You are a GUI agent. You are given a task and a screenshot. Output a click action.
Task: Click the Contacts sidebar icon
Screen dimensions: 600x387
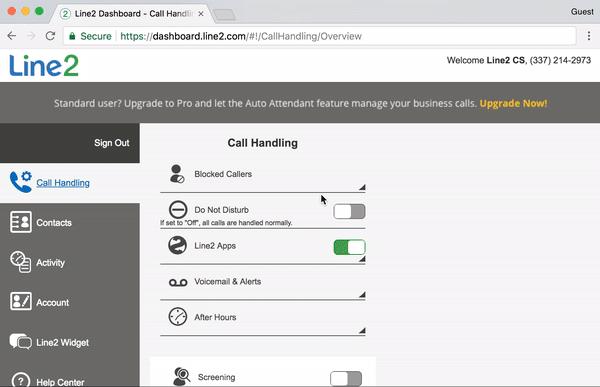tap(21, 222)
